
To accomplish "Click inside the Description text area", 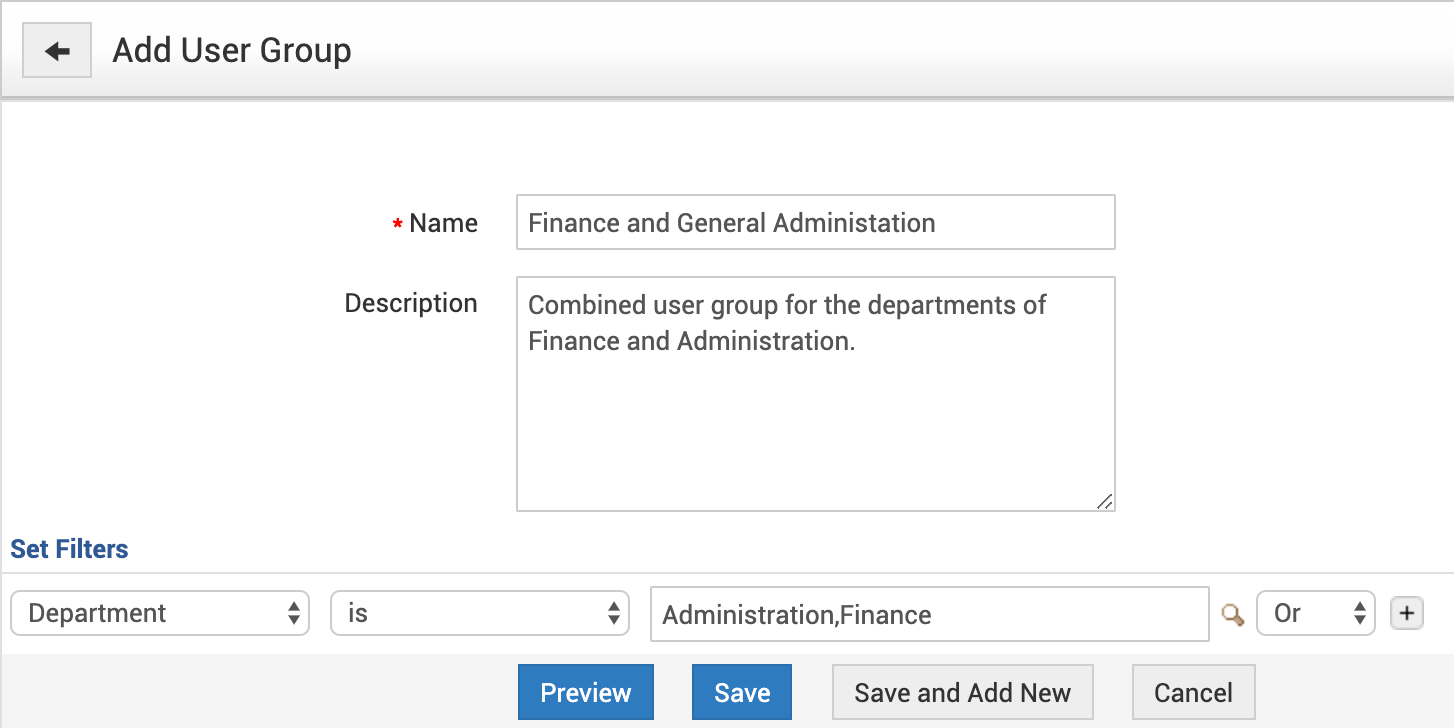I will pyautogui.click(x=815, y=420).
